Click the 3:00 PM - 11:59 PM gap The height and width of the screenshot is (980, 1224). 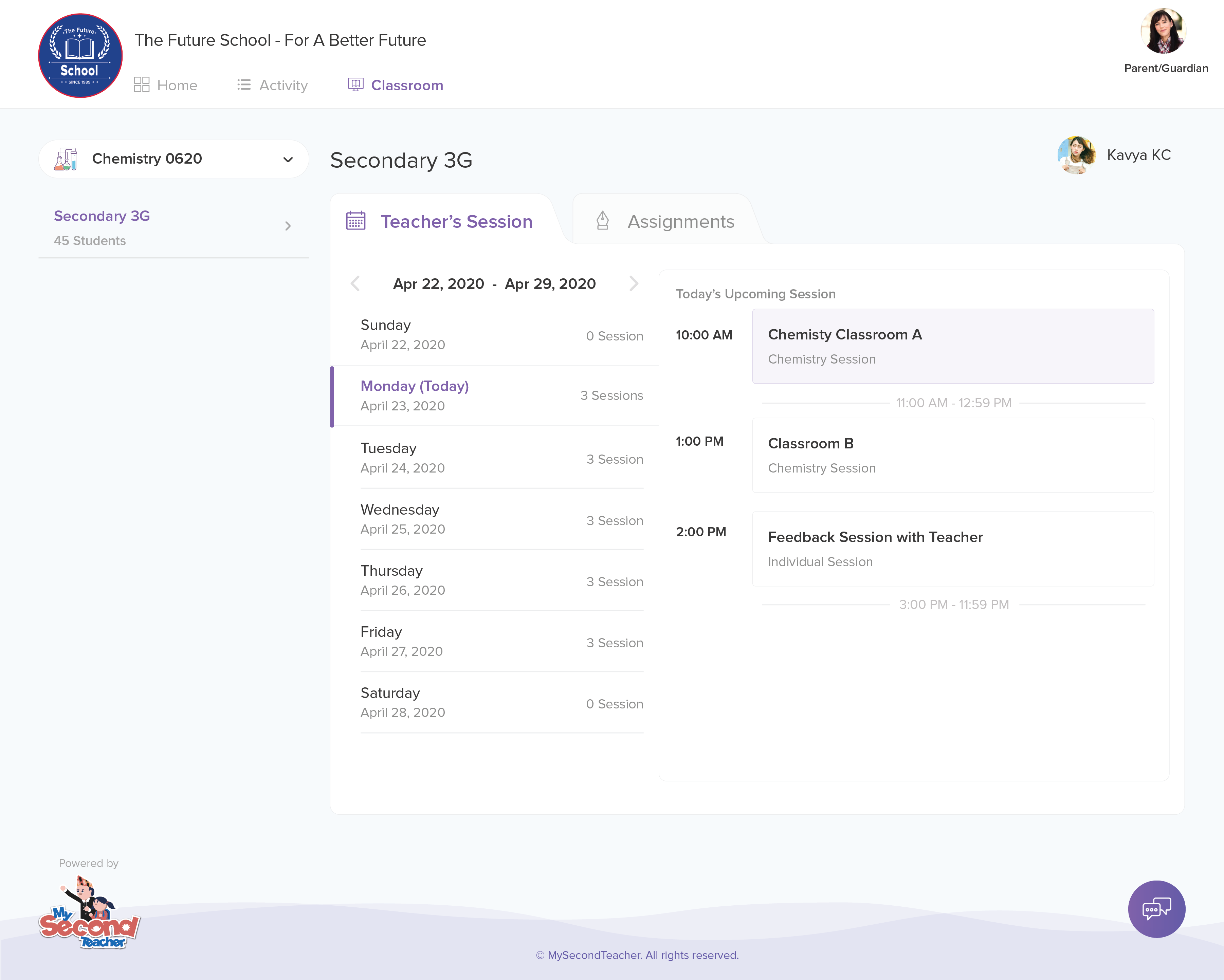(x=954, y=604)
